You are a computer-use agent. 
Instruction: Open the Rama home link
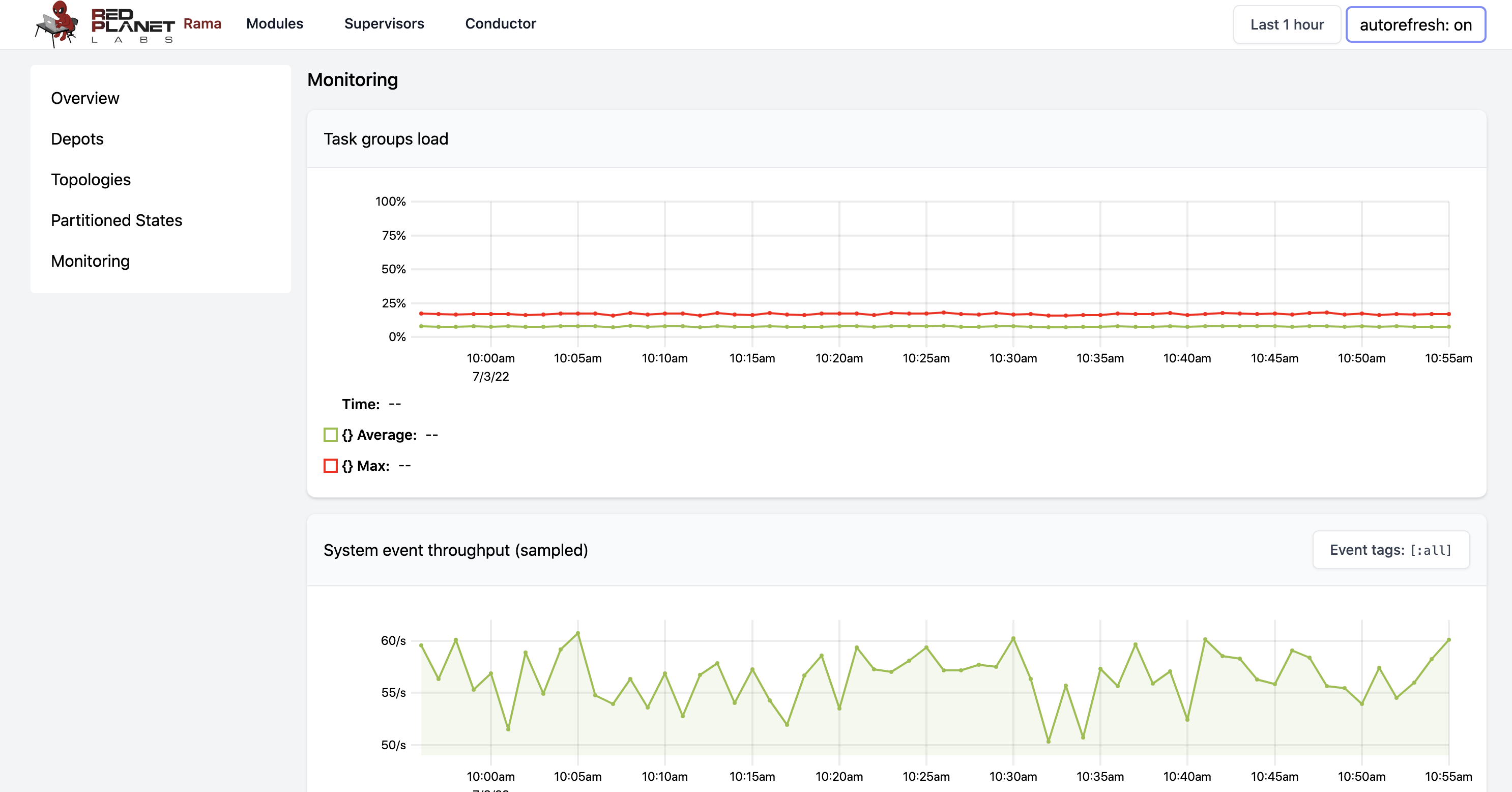[x=202, y=23]
